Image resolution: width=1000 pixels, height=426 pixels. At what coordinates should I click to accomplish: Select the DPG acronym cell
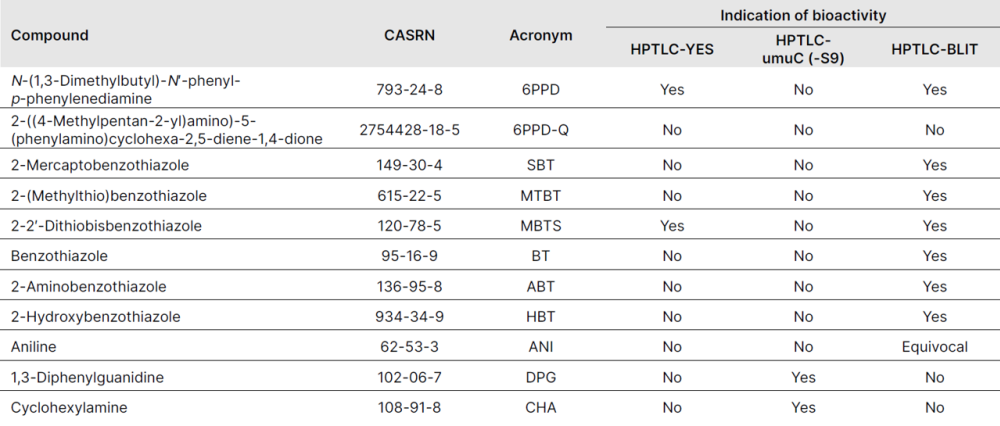[x=541, y=377]
